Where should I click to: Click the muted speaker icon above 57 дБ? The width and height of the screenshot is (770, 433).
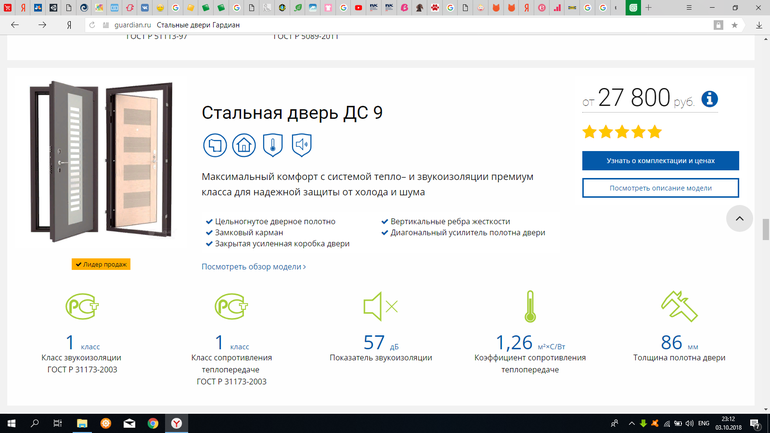click(x=380, y=306)
